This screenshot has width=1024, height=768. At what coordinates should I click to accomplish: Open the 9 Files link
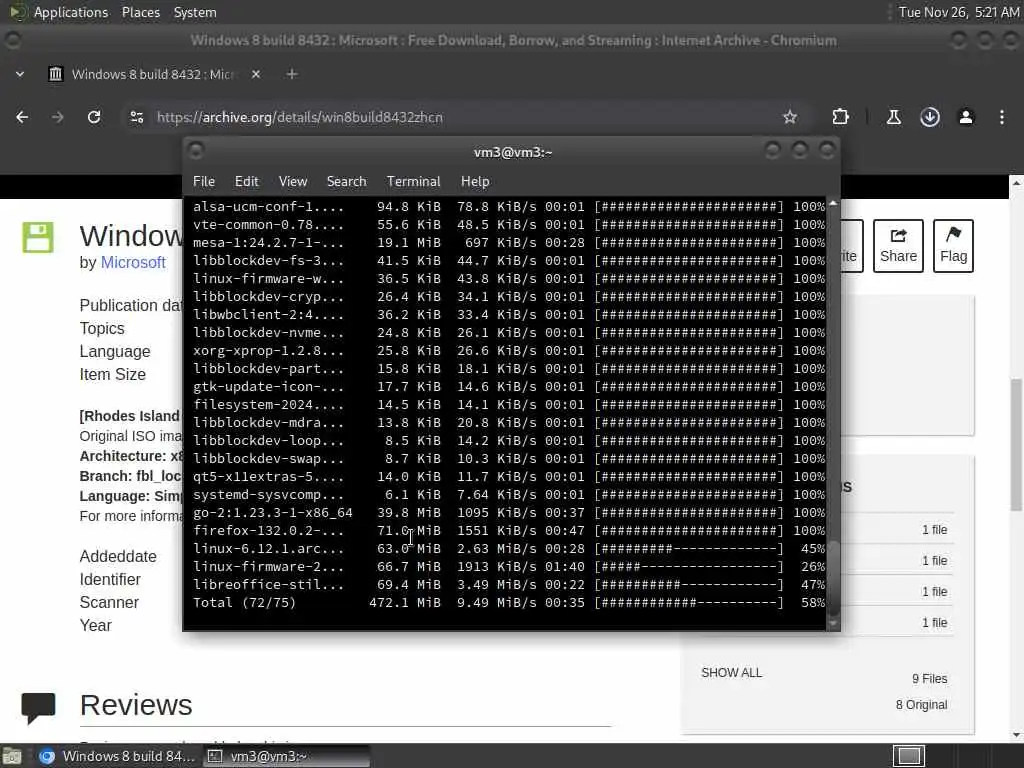pos(929,679)
